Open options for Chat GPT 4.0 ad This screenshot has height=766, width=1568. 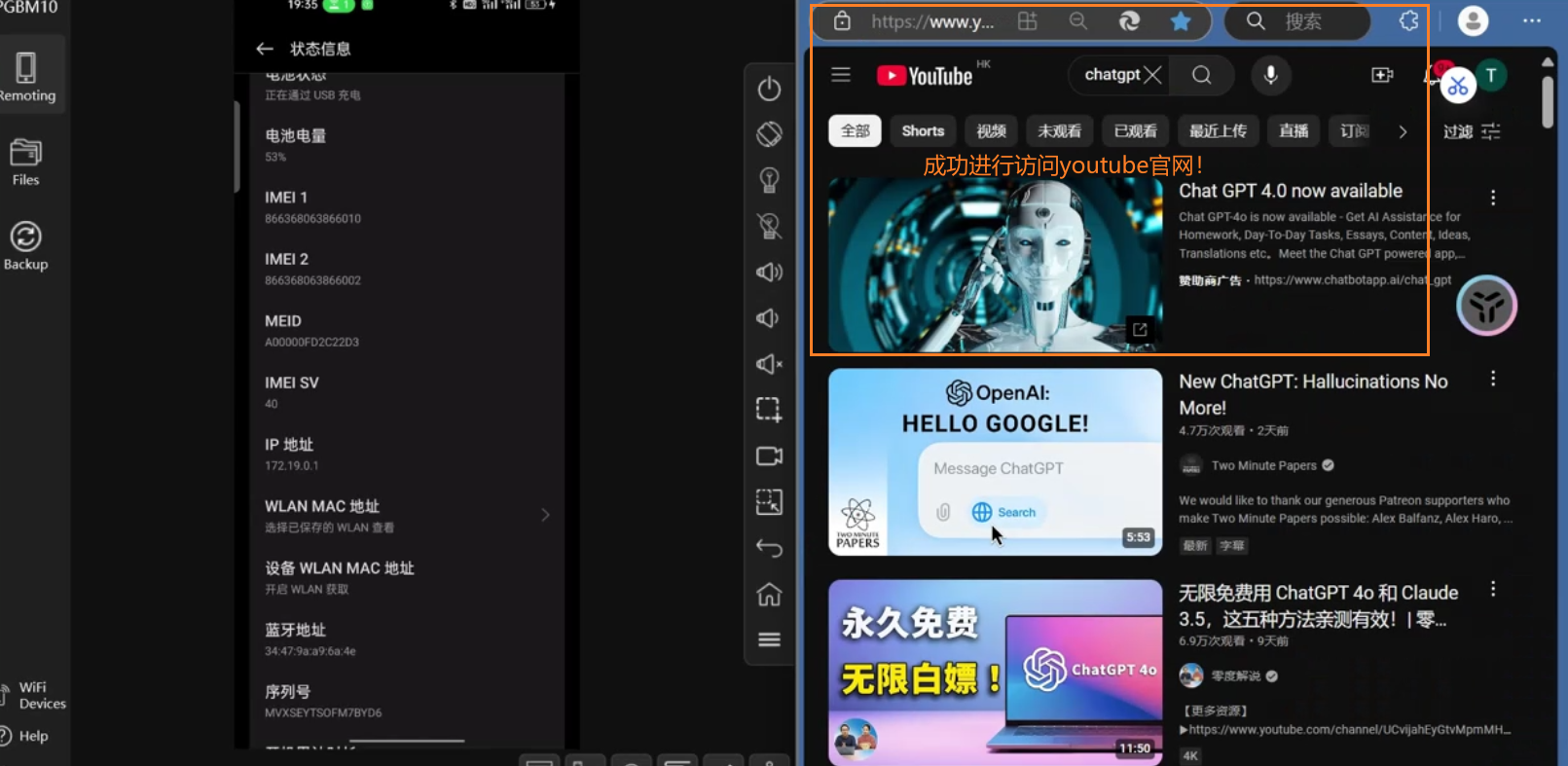pos(1493,198)
